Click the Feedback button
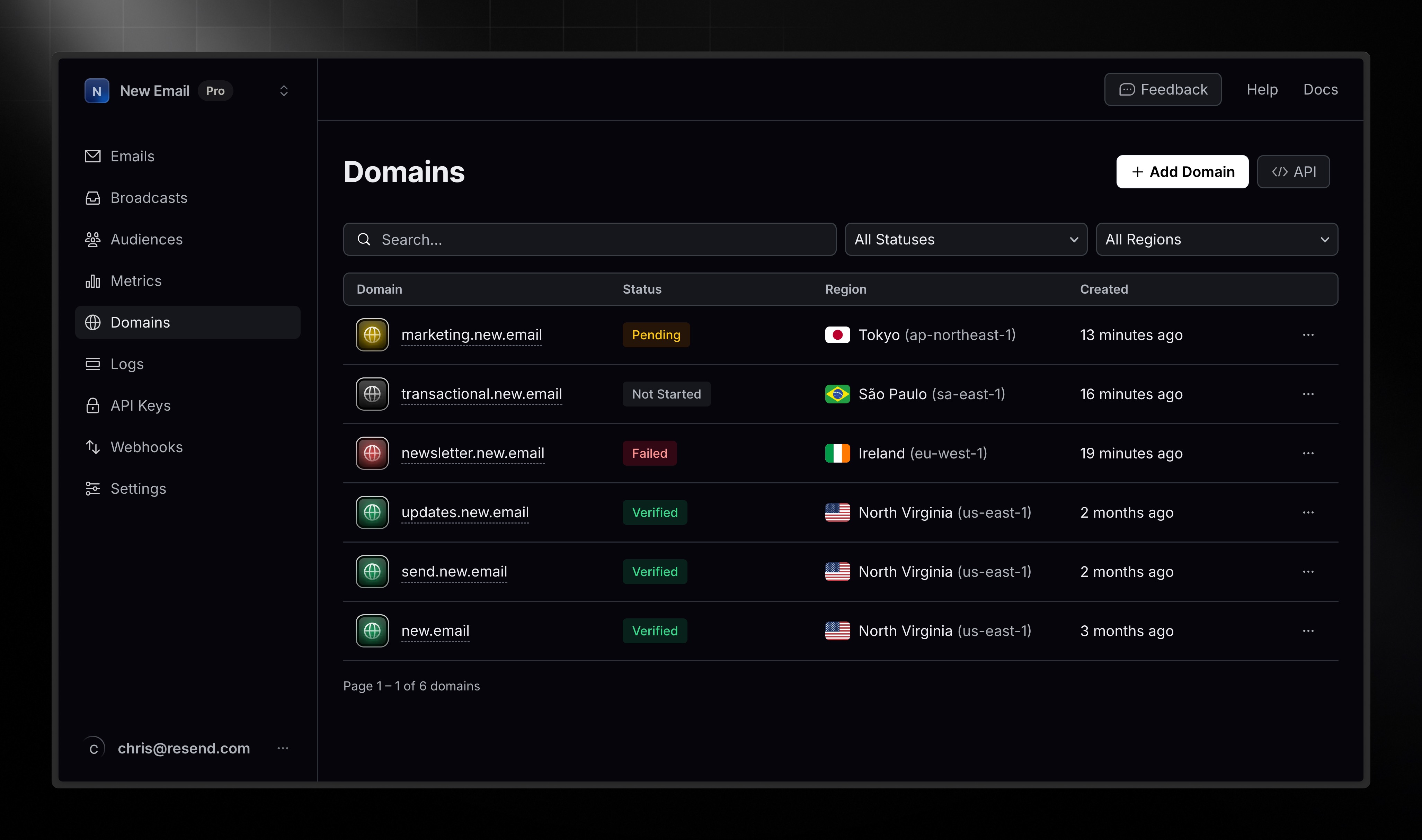 click(x=1163, y=89)
